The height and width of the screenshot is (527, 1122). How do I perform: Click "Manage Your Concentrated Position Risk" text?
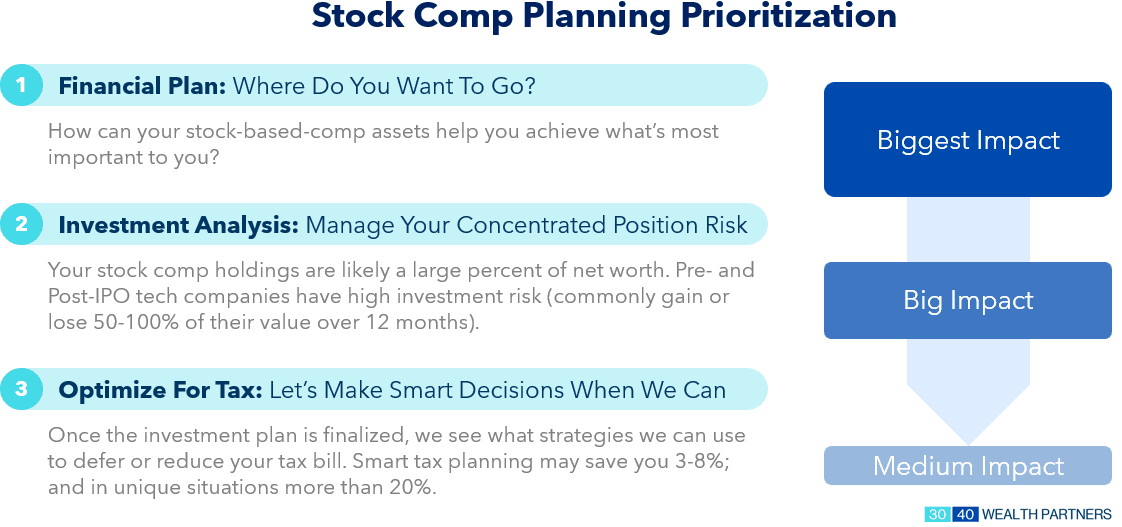coord(526,225)
